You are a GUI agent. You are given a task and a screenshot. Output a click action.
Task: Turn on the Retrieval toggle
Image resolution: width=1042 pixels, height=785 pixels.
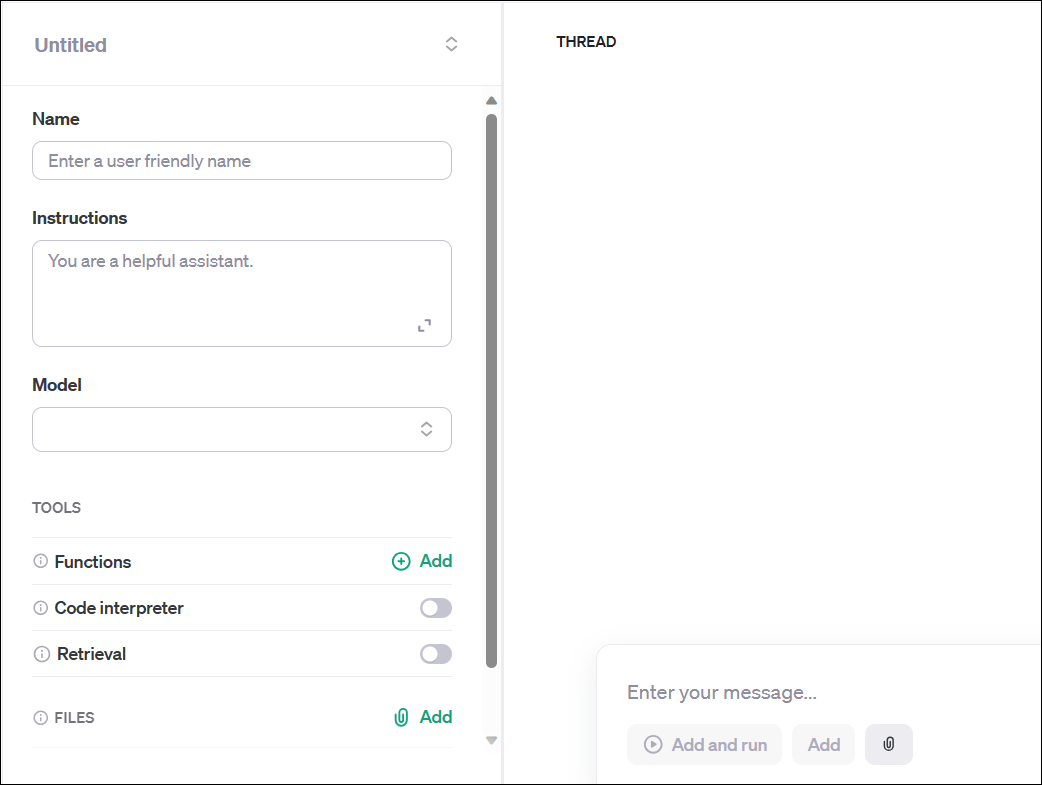436,654
